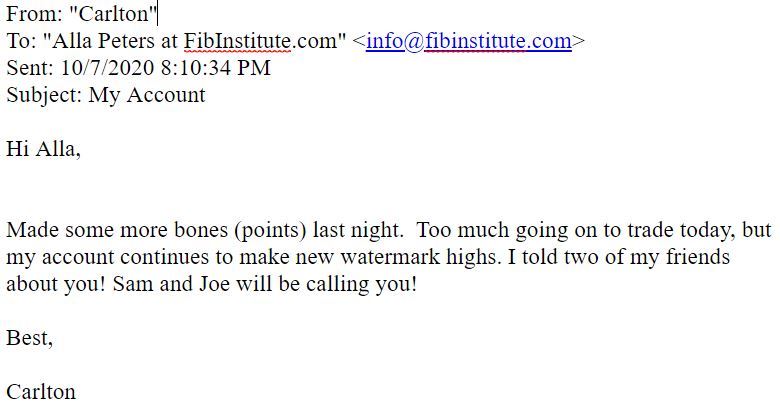The width and height of the screenshot is (780, 408).
Task: Click the misspelled word FibInstitute in To line
Action: pos(237,41)
